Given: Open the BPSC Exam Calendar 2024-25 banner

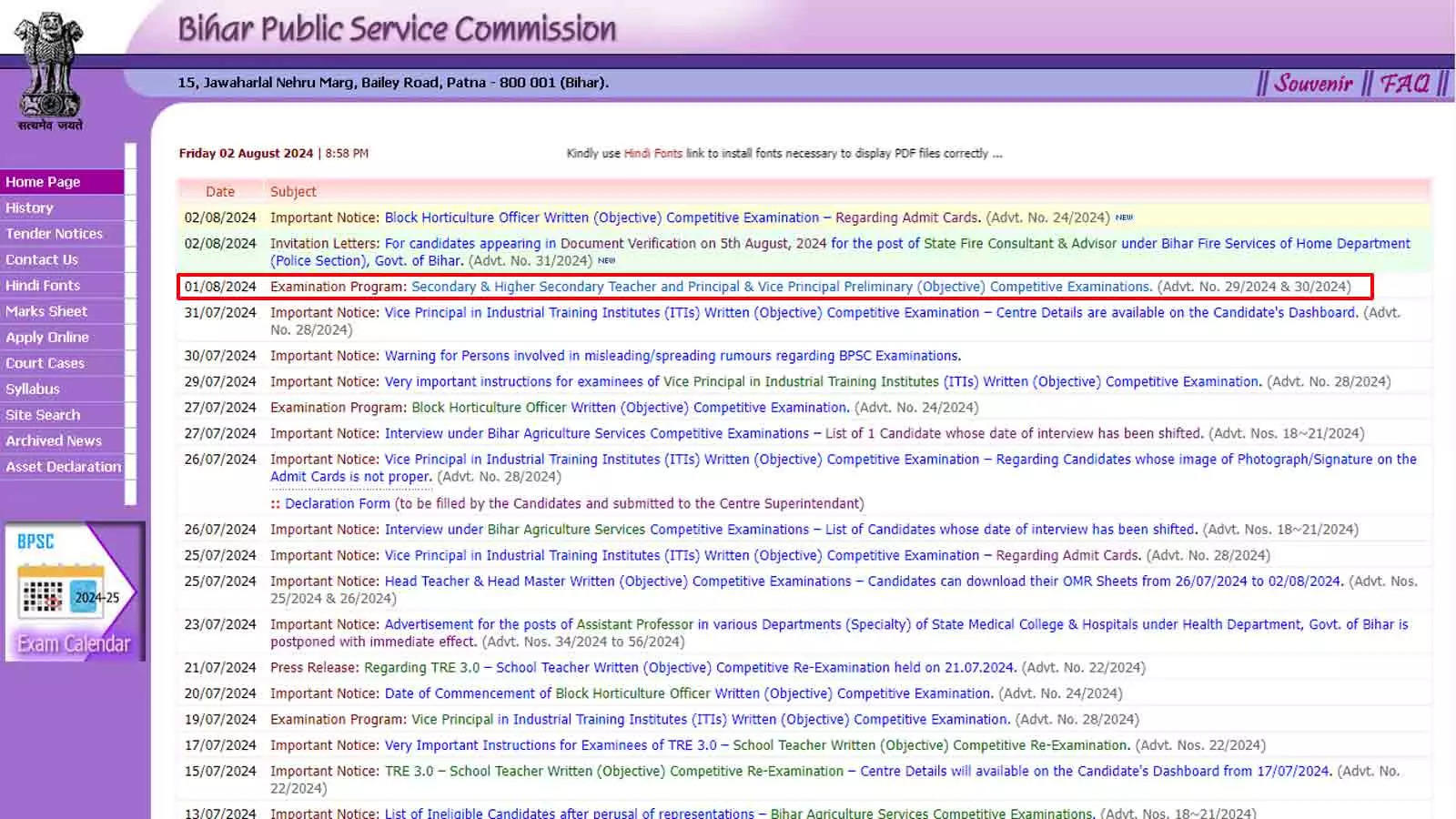Looking at the screenshot, I should tap(75, 591).
